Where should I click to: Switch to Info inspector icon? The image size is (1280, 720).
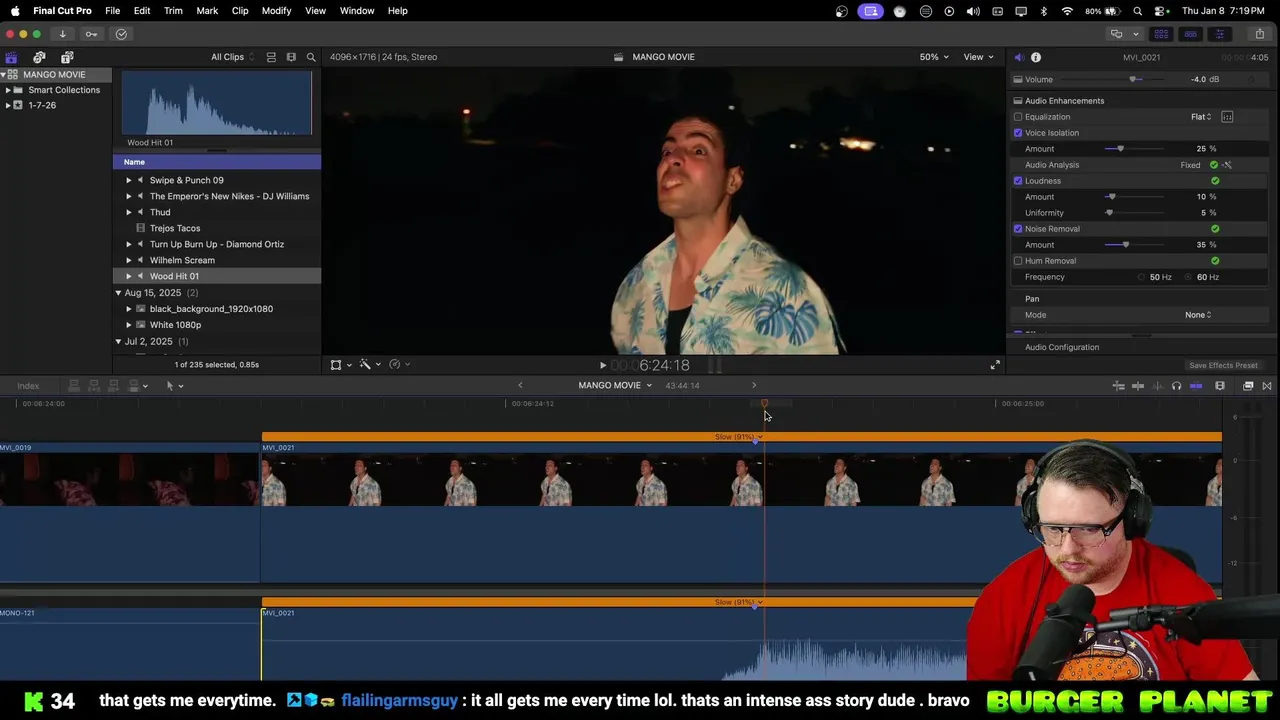[1036, 57]
